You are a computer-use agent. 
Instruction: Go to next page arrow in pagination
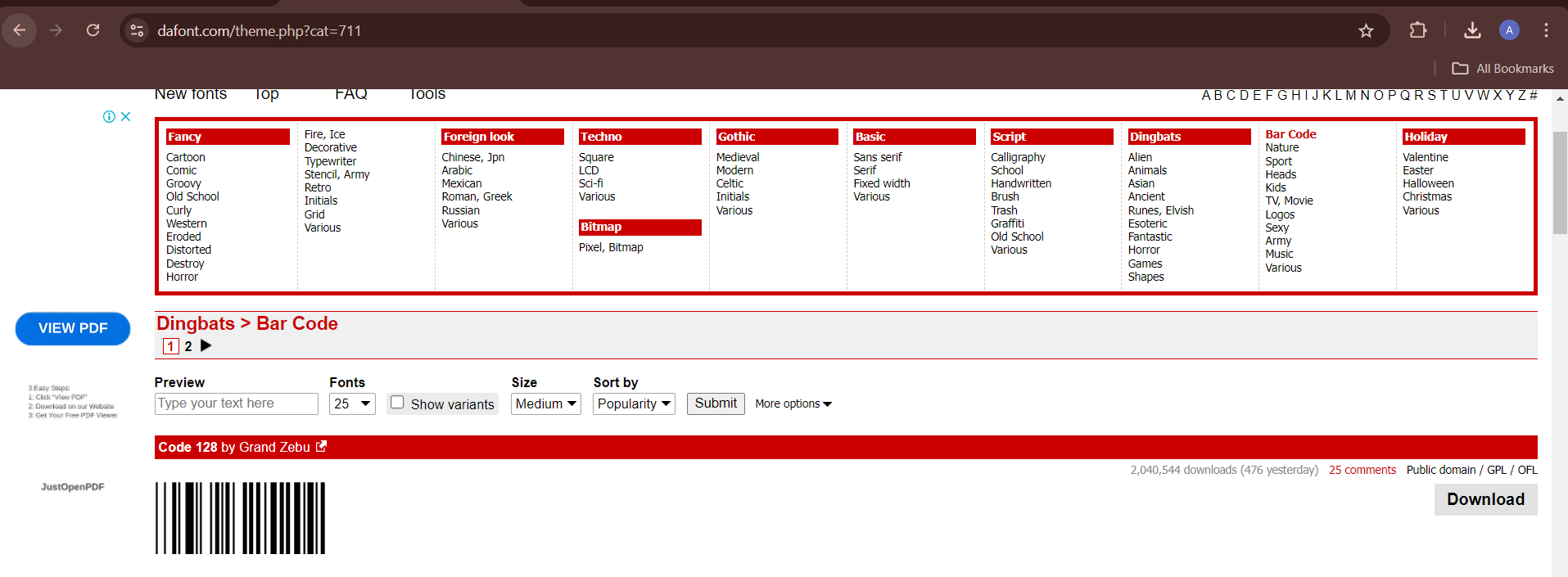click(x=206, y=345)
